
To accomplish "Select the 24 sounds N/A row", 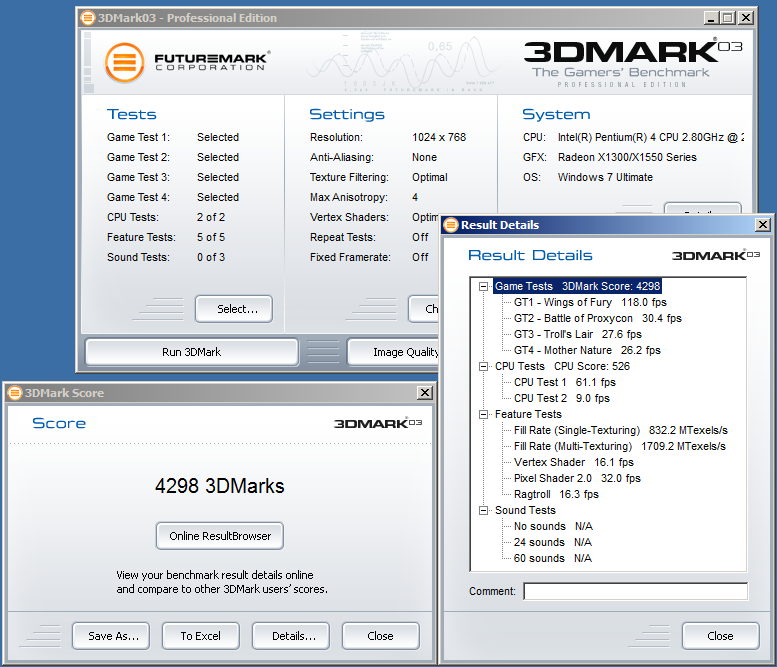I will tap(553, 543).
